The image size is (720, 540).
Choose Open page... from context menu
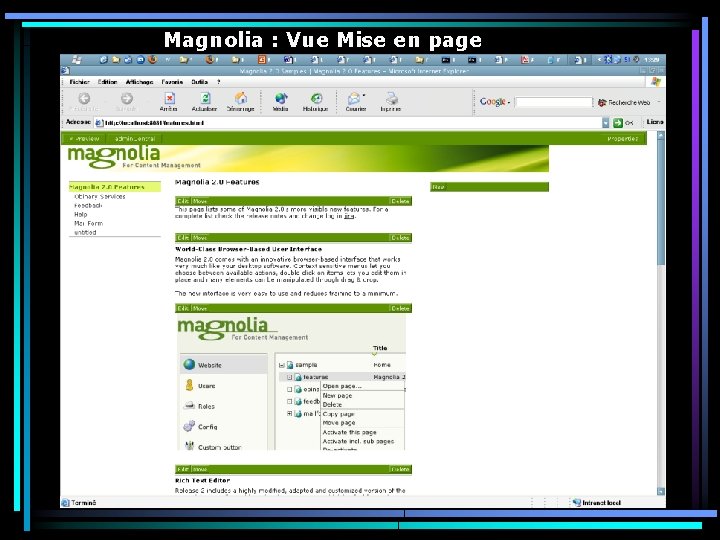click(342, 386)
